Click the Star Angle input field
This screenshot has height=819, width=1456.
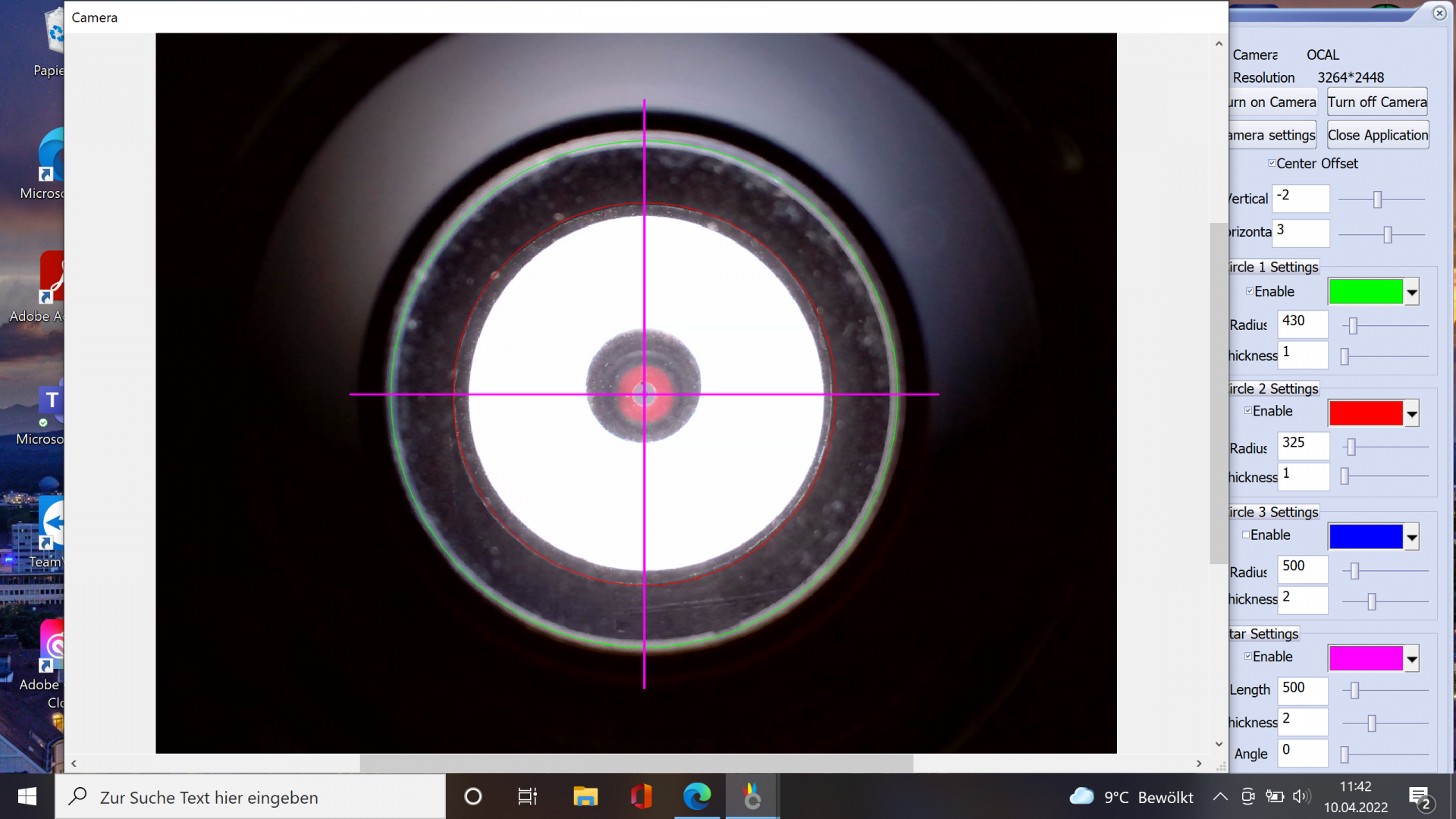[1303, 753]
